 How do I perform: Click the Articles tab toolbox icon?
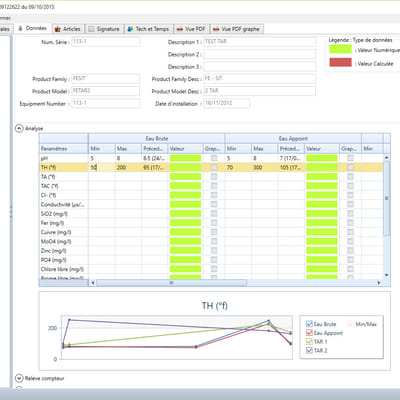[x=58, y=29]
